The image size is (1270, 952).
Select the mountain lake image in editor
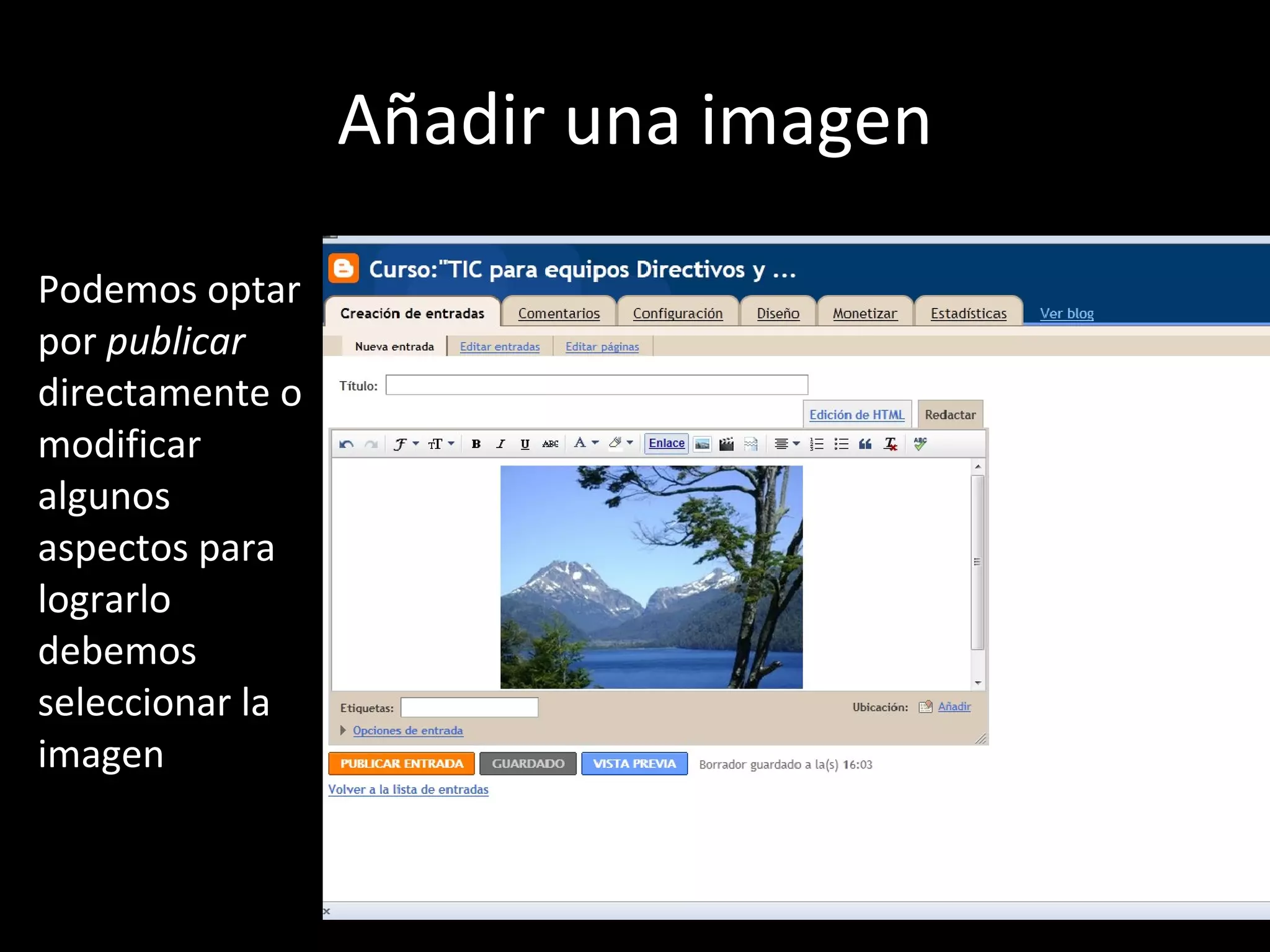pyautogui.click(x=651, y=577)
